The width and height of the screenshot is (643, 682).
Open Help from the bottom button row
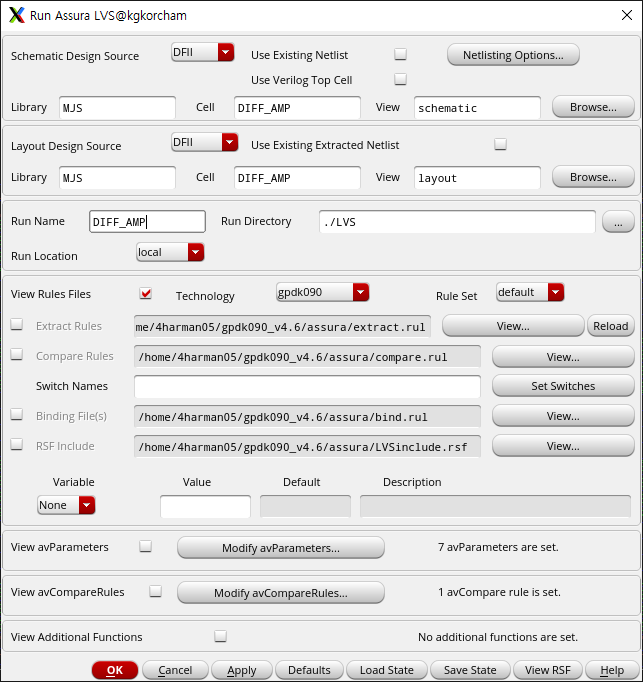[612, 670]
